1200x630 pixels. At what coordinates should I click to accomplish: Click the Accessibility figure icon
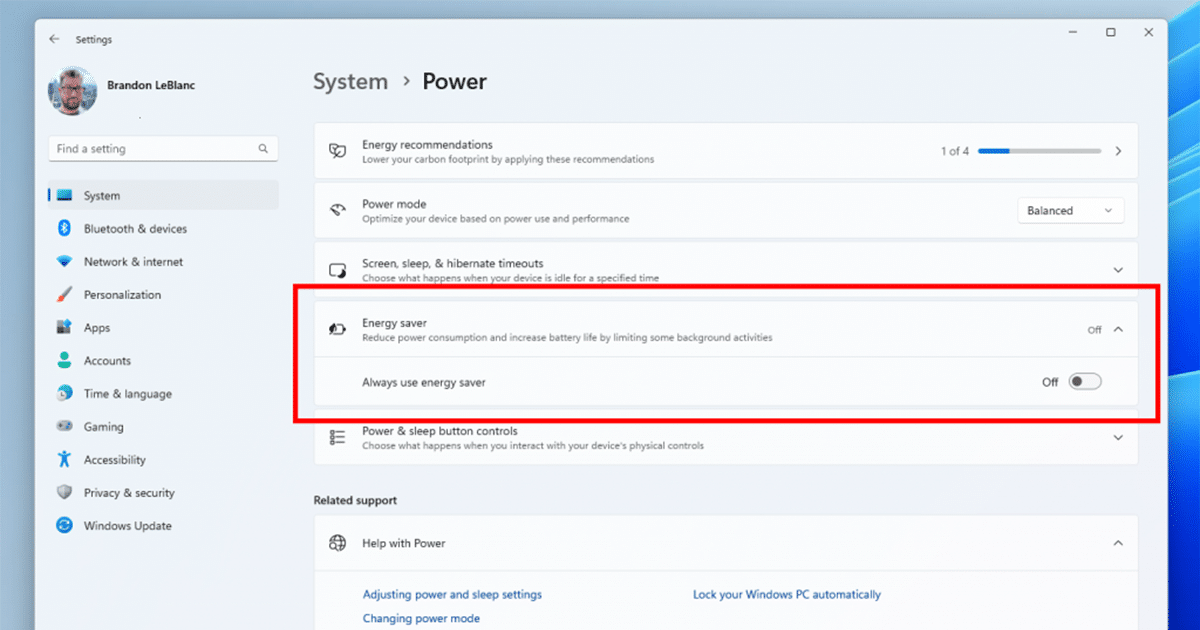(64, 460)
